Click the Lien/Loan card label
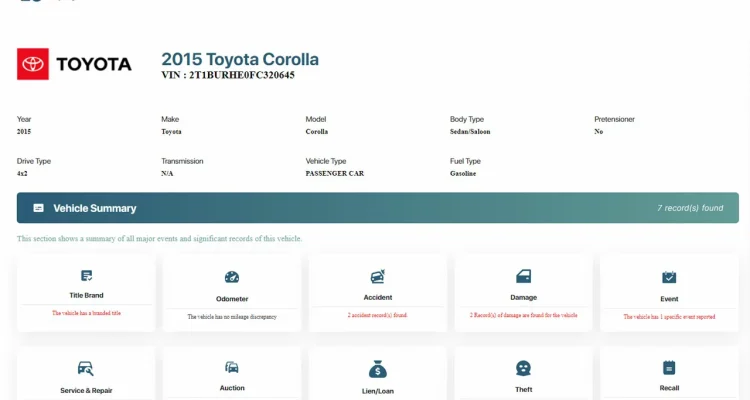Viewport: 750px width, 400px height. click(378, 391)
